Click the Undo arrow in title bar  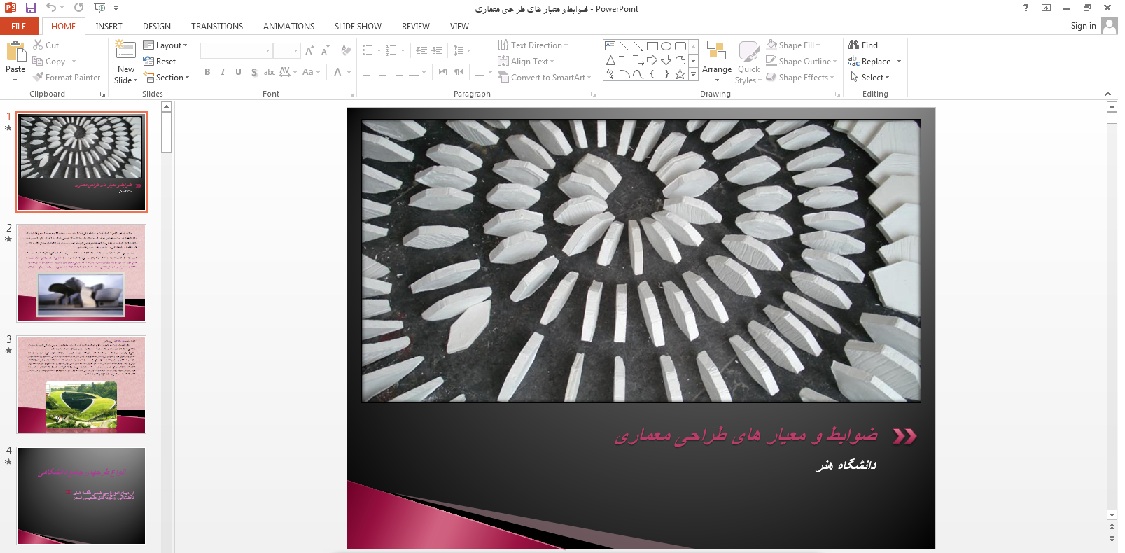52,8
